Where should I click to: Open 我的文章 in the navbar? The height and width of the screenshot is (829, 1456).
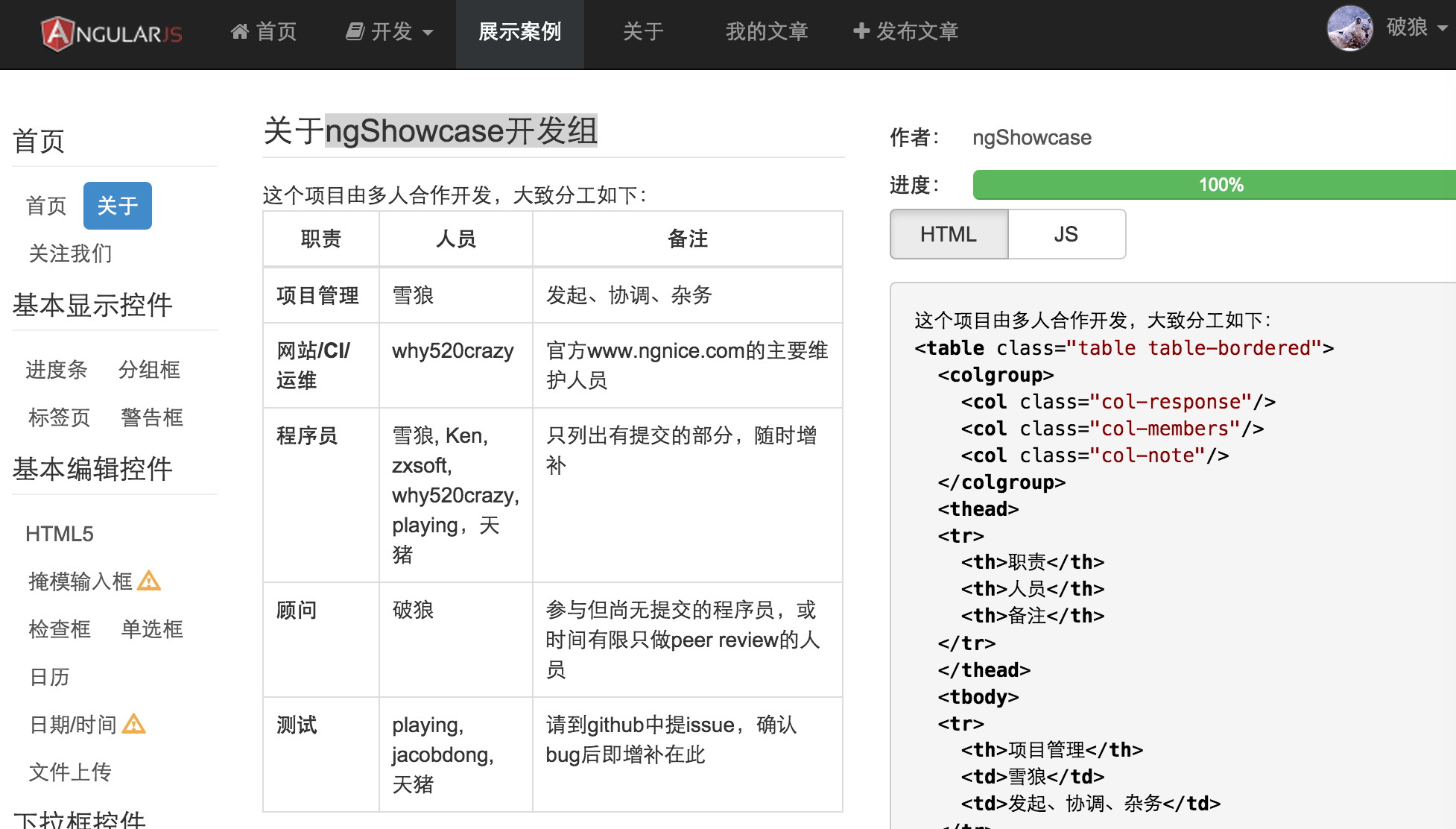[767, 32]
